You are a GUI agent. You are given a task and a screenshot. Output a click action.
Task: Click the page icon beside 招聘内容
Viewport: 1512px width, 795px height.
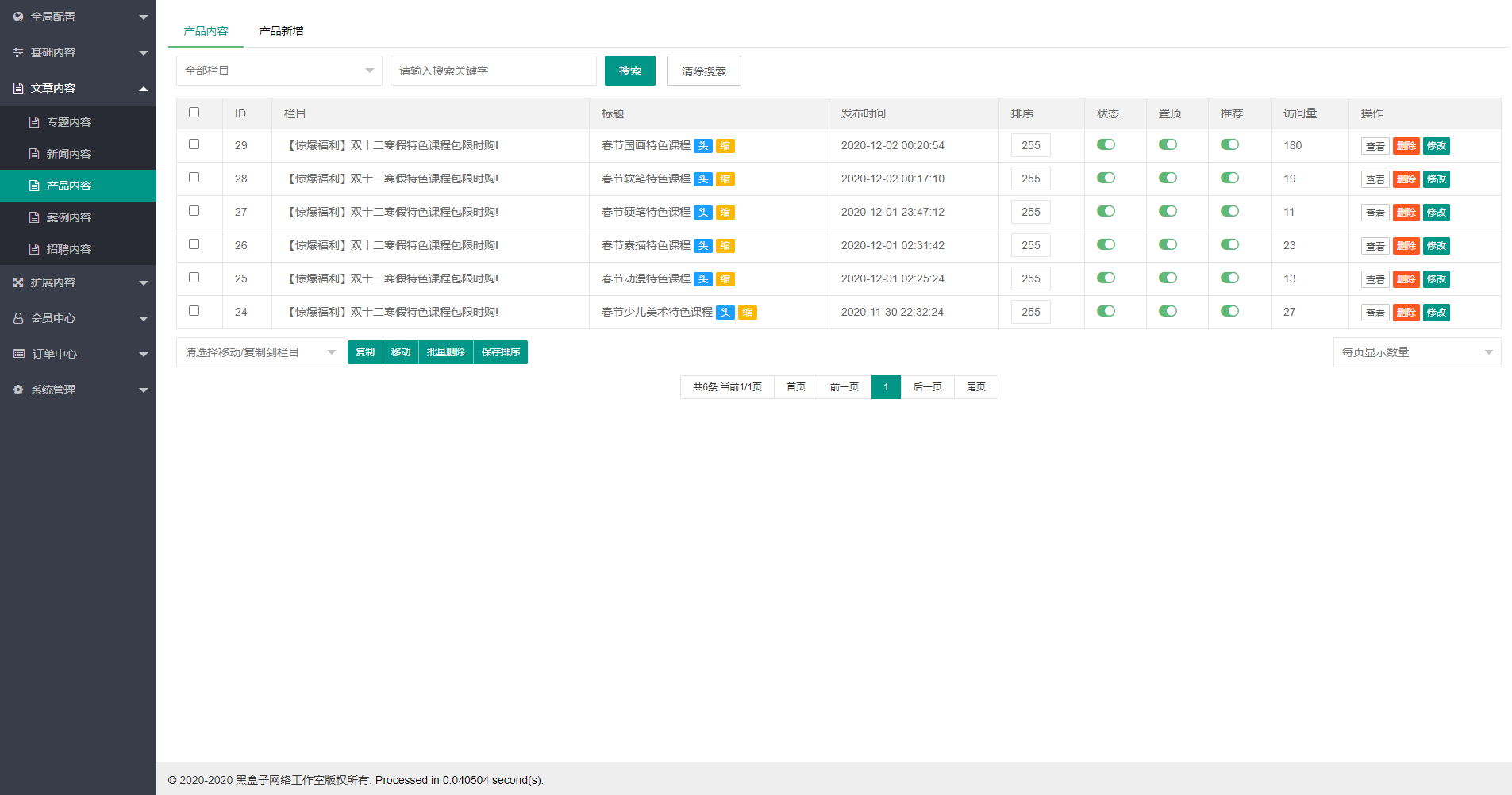(34, 249)
